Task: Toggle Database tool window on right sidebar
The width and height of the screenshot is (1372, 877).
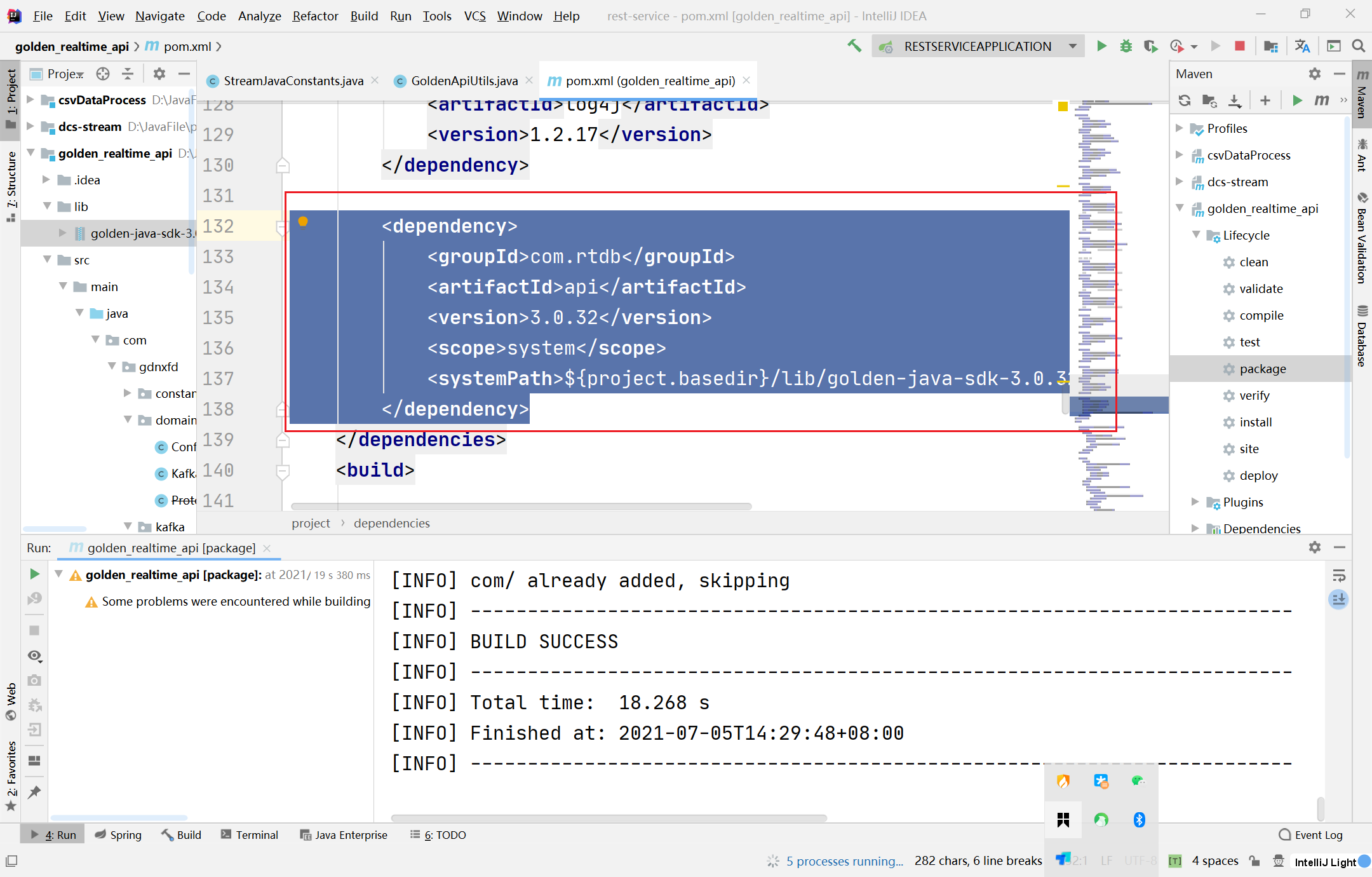Action: (1362, 337)
